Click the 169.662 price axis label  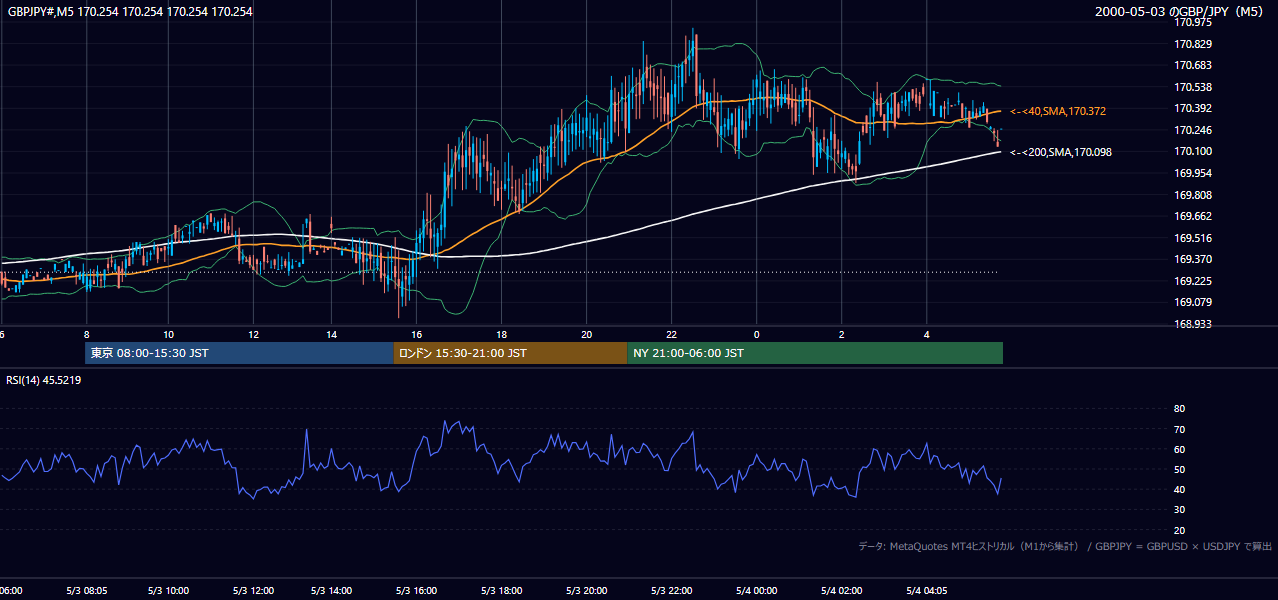click(x=1192, y=216)
